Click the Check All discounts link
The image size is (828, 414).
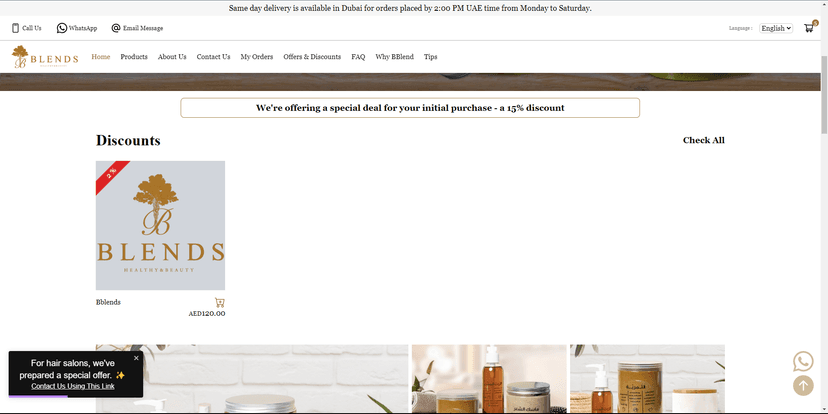pos(703,140)
